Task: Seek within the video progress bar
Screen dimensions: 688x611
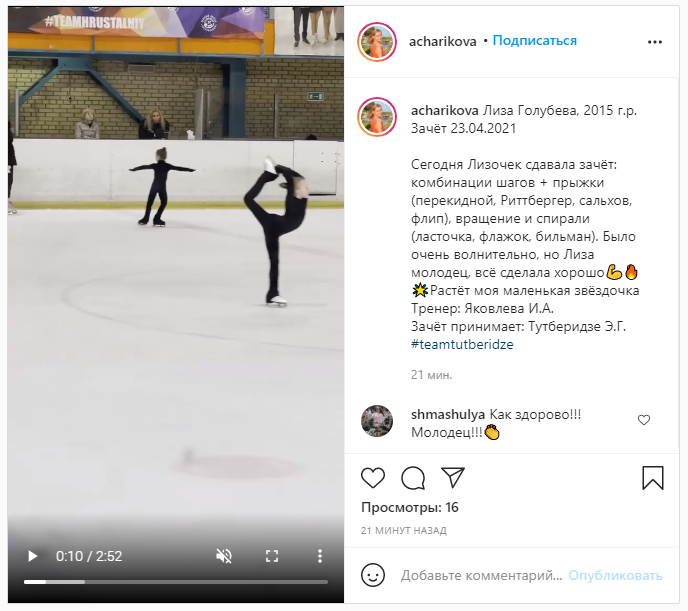Action: pos(176,582)
